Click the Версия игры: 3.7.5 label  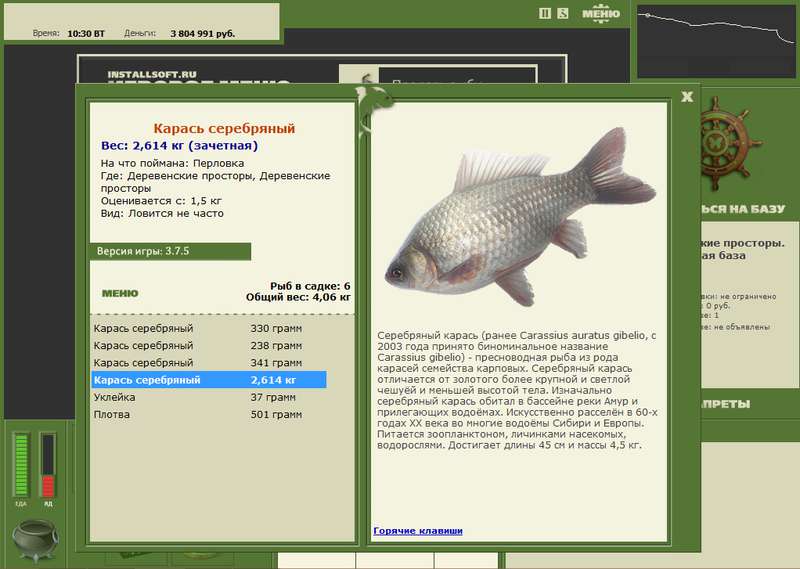click(x=170, y=251)
